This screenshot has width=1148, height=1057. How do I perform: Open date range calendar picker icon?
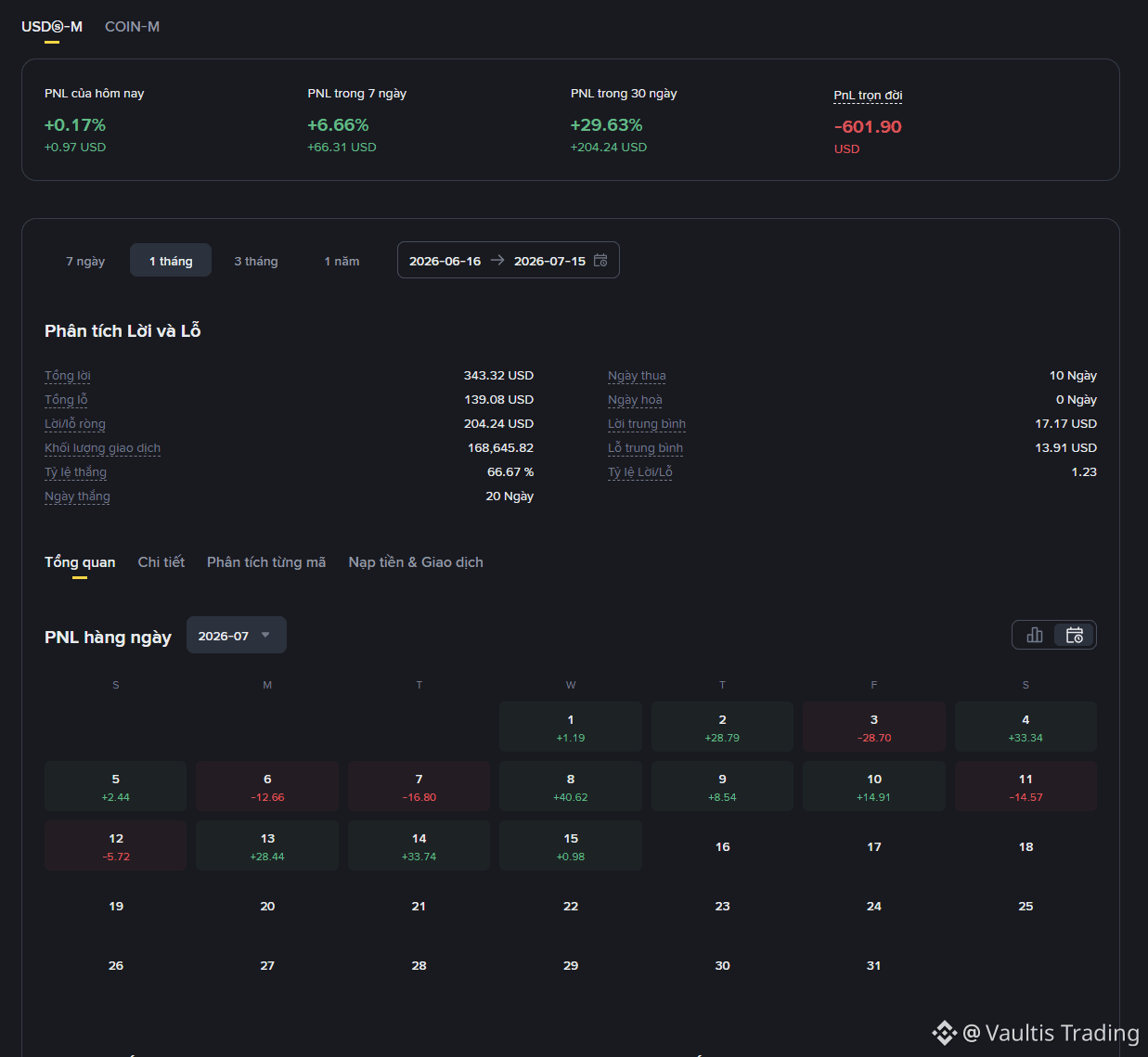point(600,261)
